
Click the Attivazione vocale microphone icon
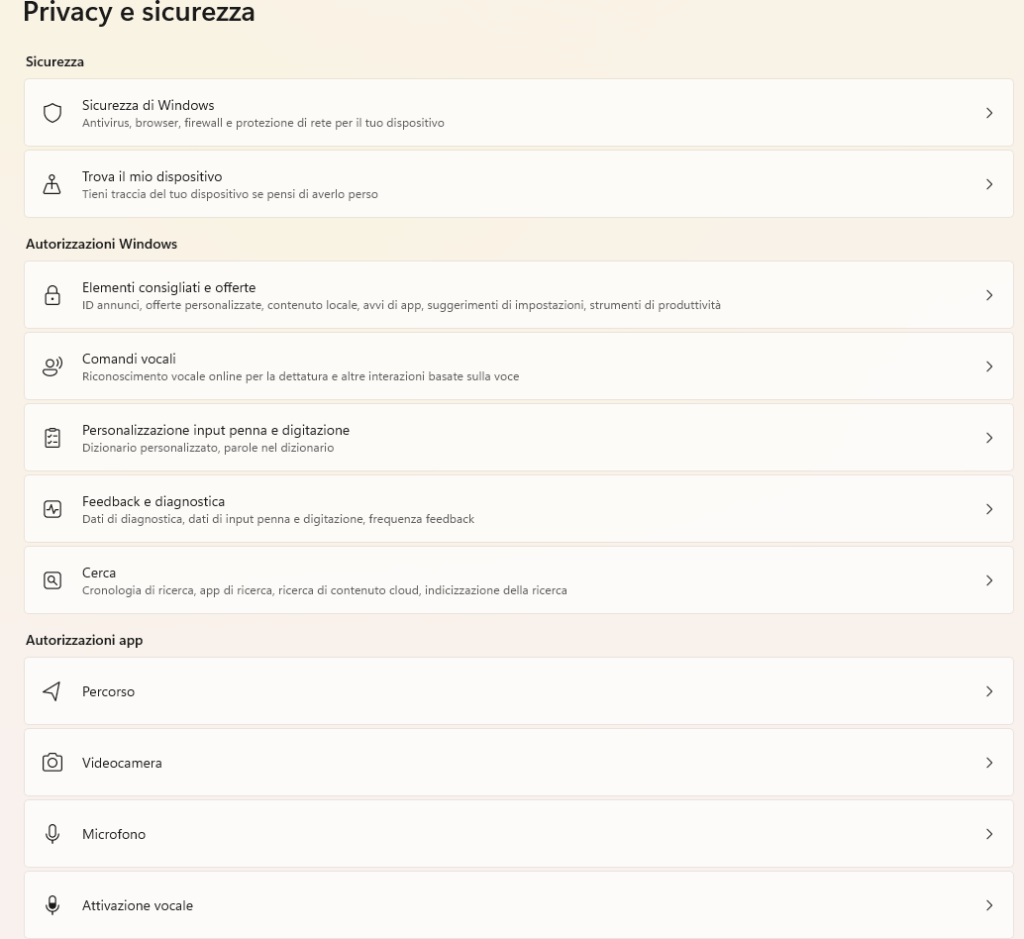coord(53,905)
